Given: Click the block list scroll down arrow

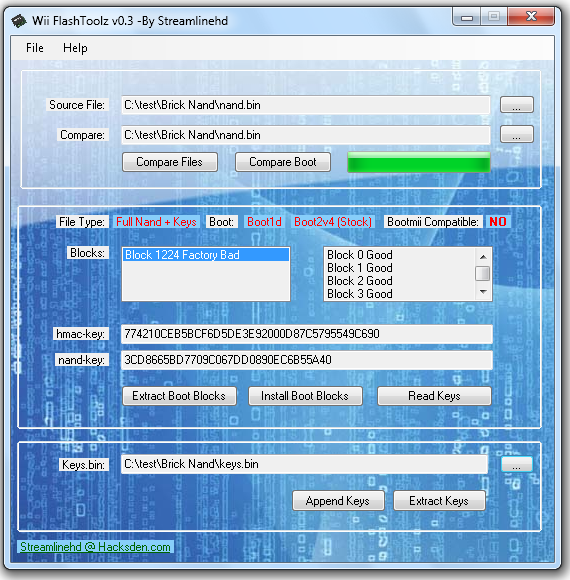Looking at the screenshot, I should (x=483, y=292).
